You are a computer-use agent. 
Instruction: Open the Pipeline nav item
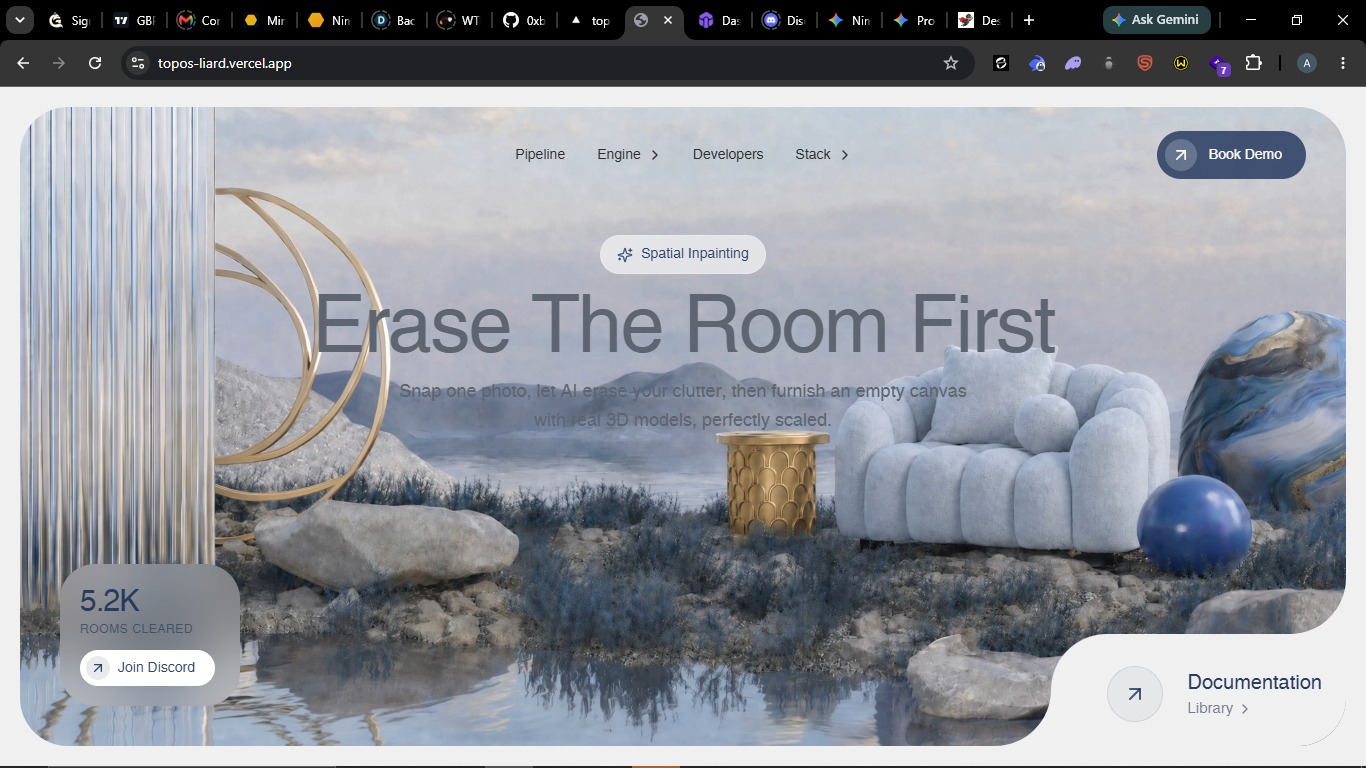click(x=540, y=154)
